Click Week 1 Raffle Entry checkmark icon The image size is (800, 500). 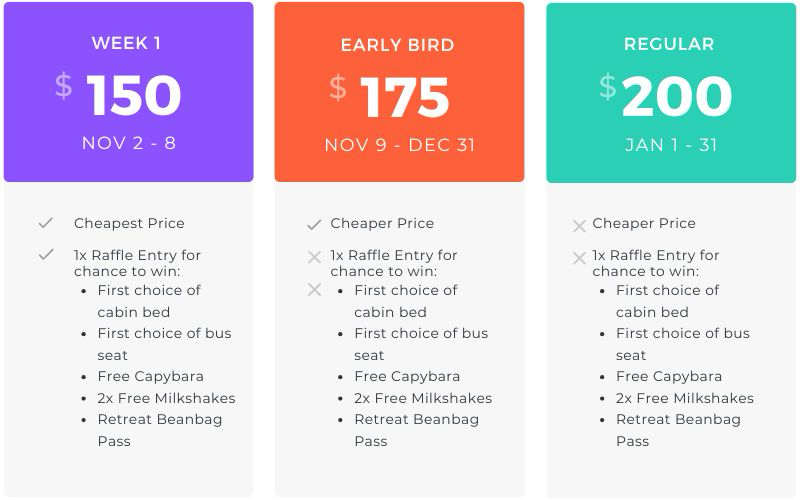pos(45,255)
